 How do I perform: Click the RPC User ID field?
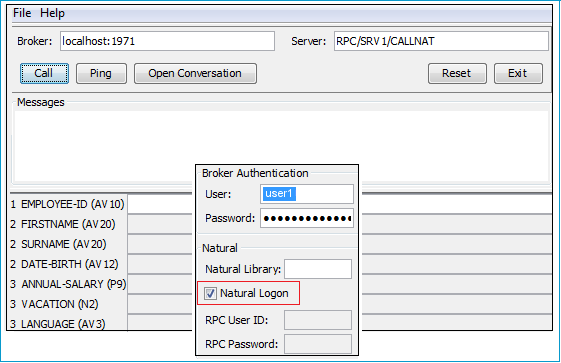(x=318, y=320)
